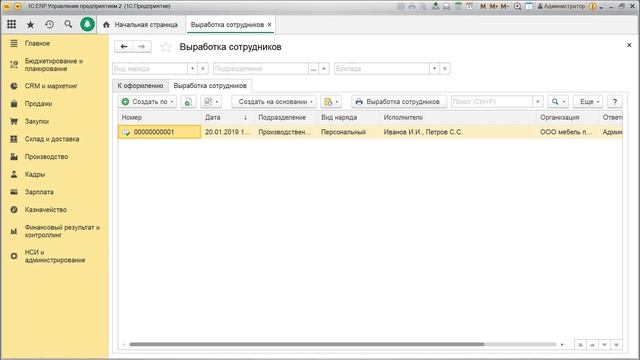Click the Администратор user name
640x360 pixels.
(x=564, y=7)
